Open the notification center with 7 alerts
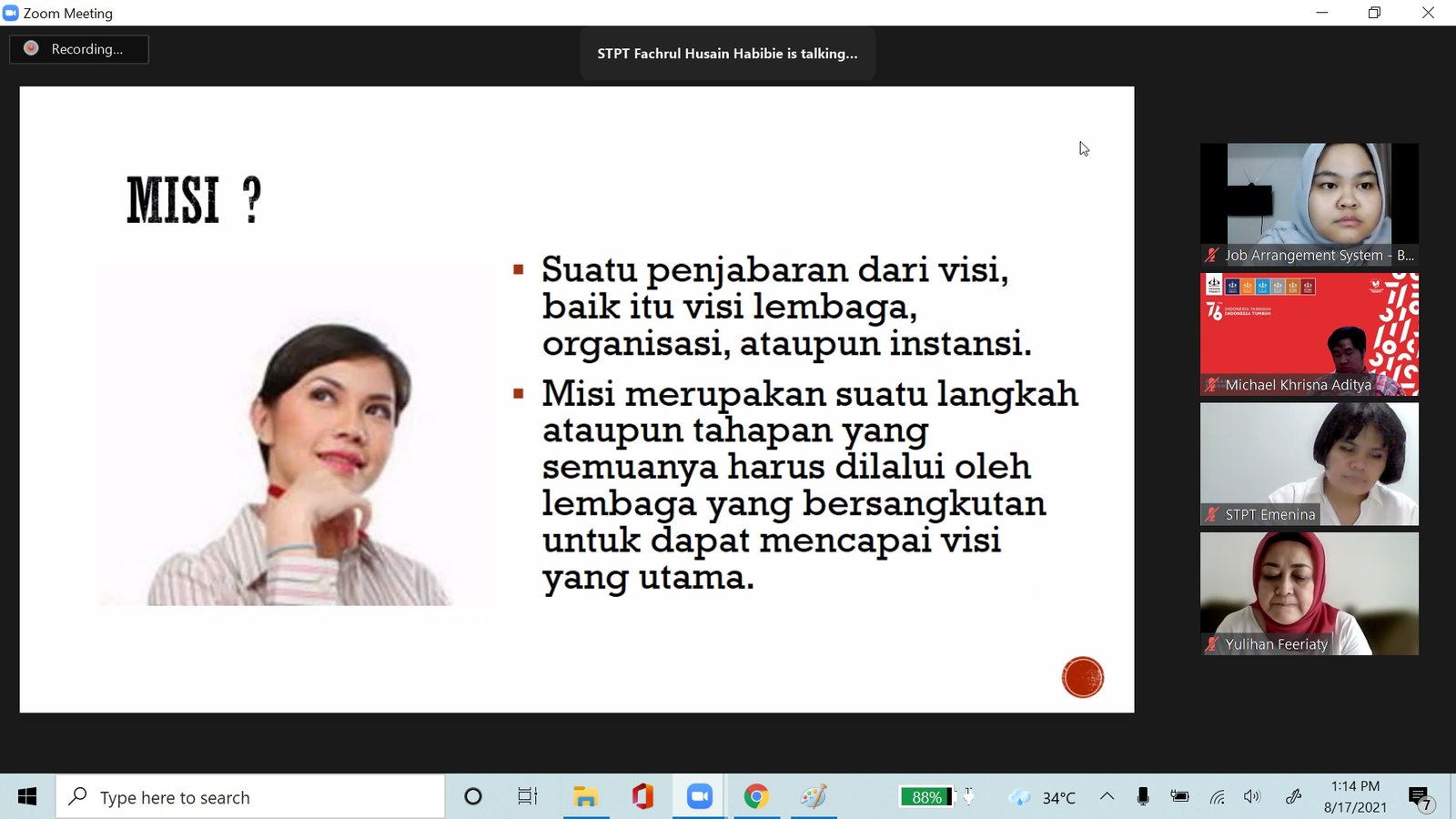 [x=1421, y=798]
